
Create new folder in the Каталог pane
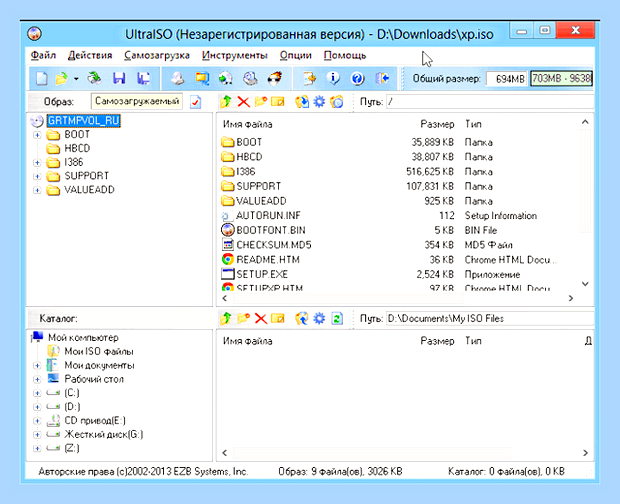[244, 318]
